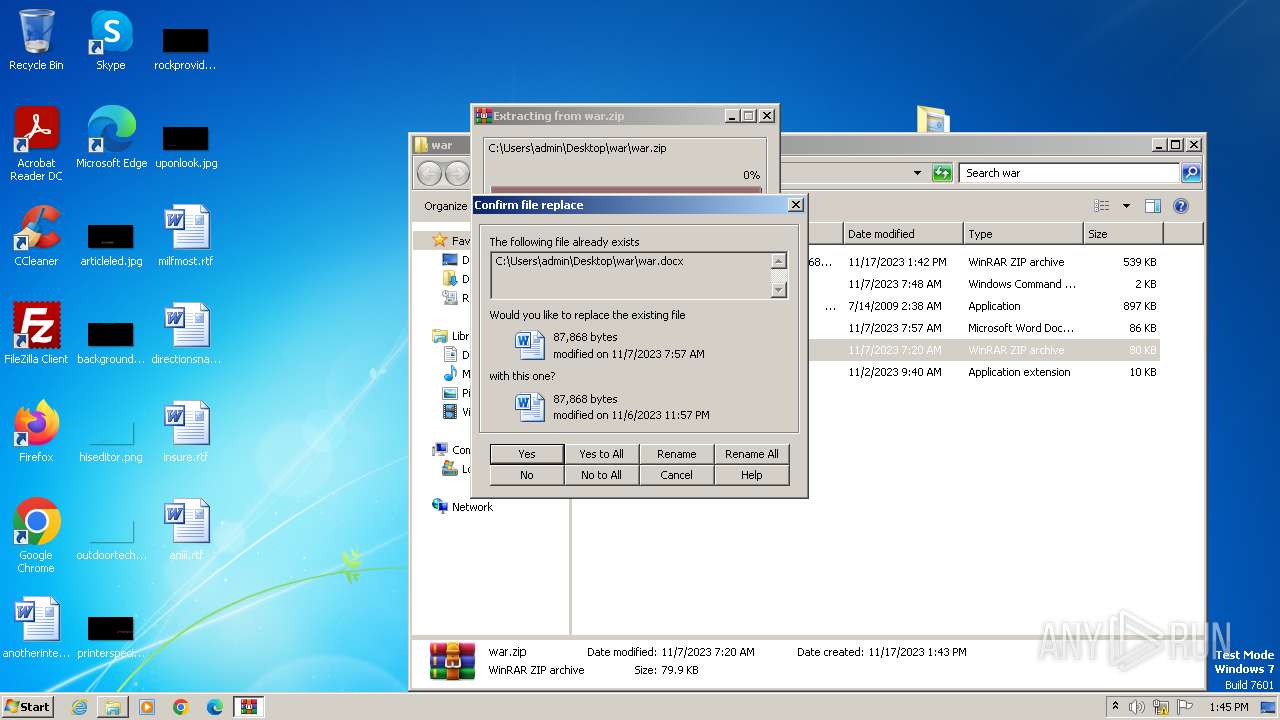Sort by Type column header
This screenshot has height=720, width=1280.
[x=1023, y=234]
